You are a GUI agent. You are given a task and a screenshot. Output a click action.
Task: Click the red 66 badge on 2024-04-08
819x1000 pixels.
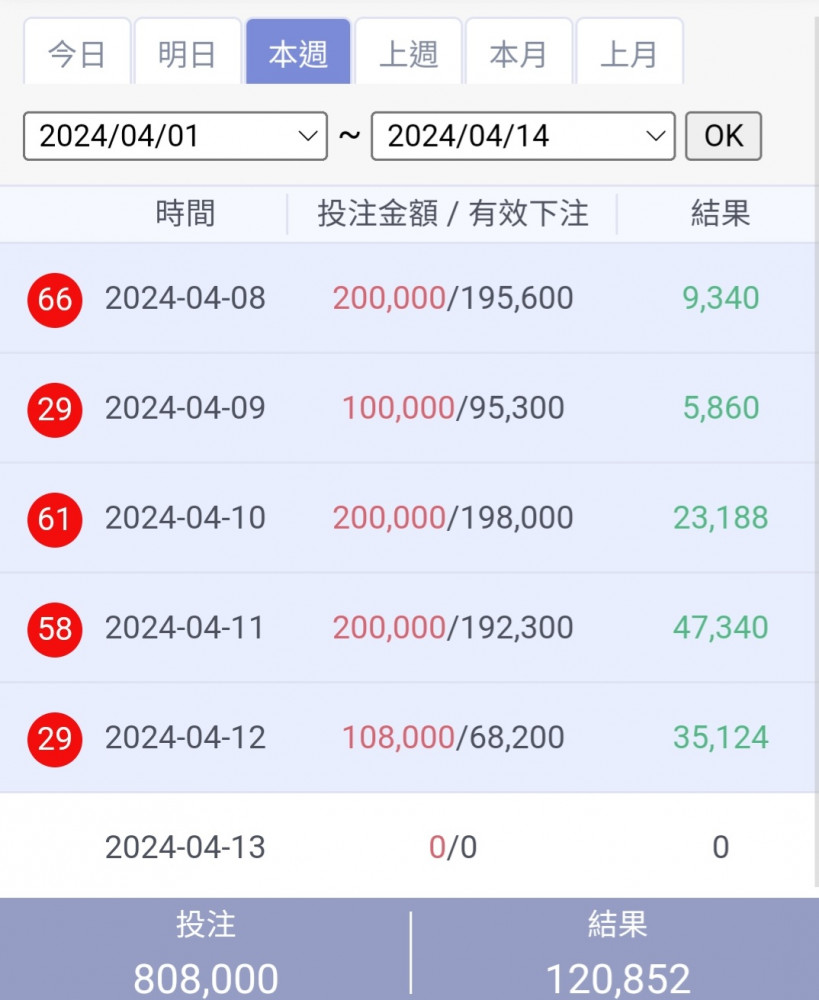click(55, 300)
